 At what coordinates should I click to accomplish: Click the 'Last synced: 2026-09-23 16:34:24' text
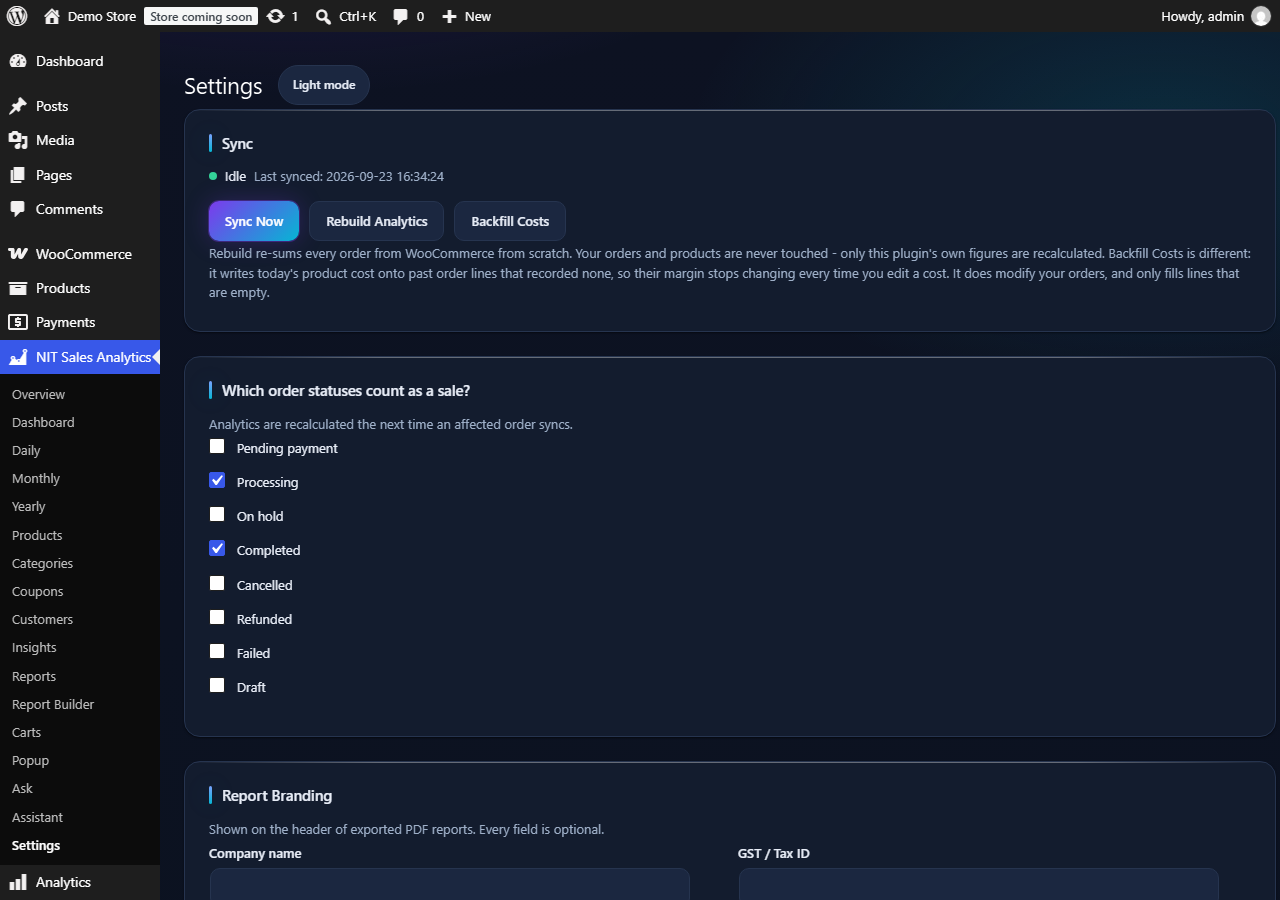pyautogui.click(x=349, y=176)
